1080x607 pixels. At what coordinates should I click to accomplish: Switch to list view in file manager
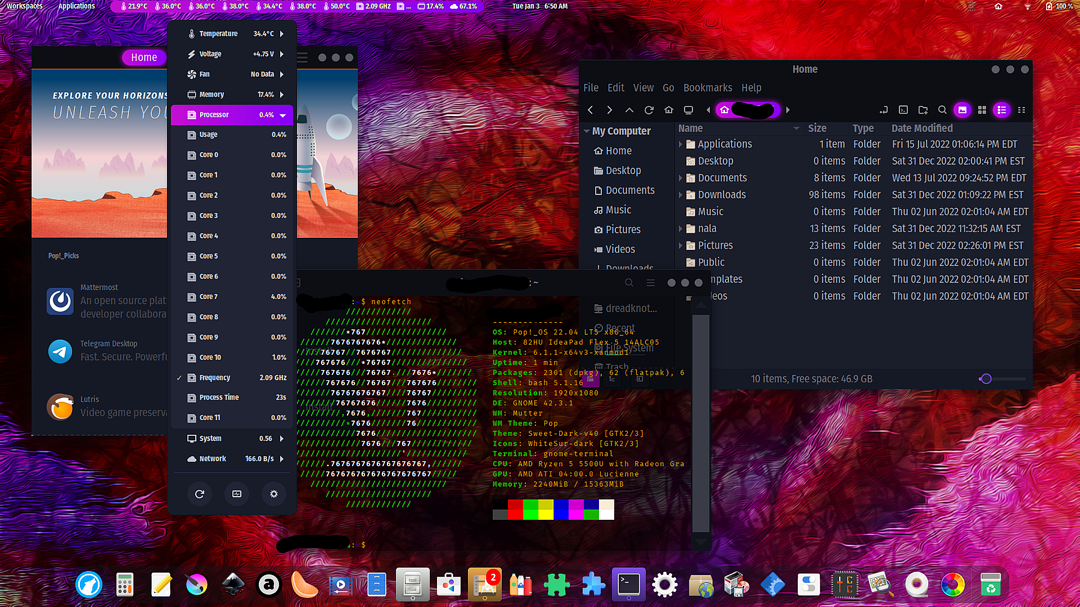click(1001, 110)
